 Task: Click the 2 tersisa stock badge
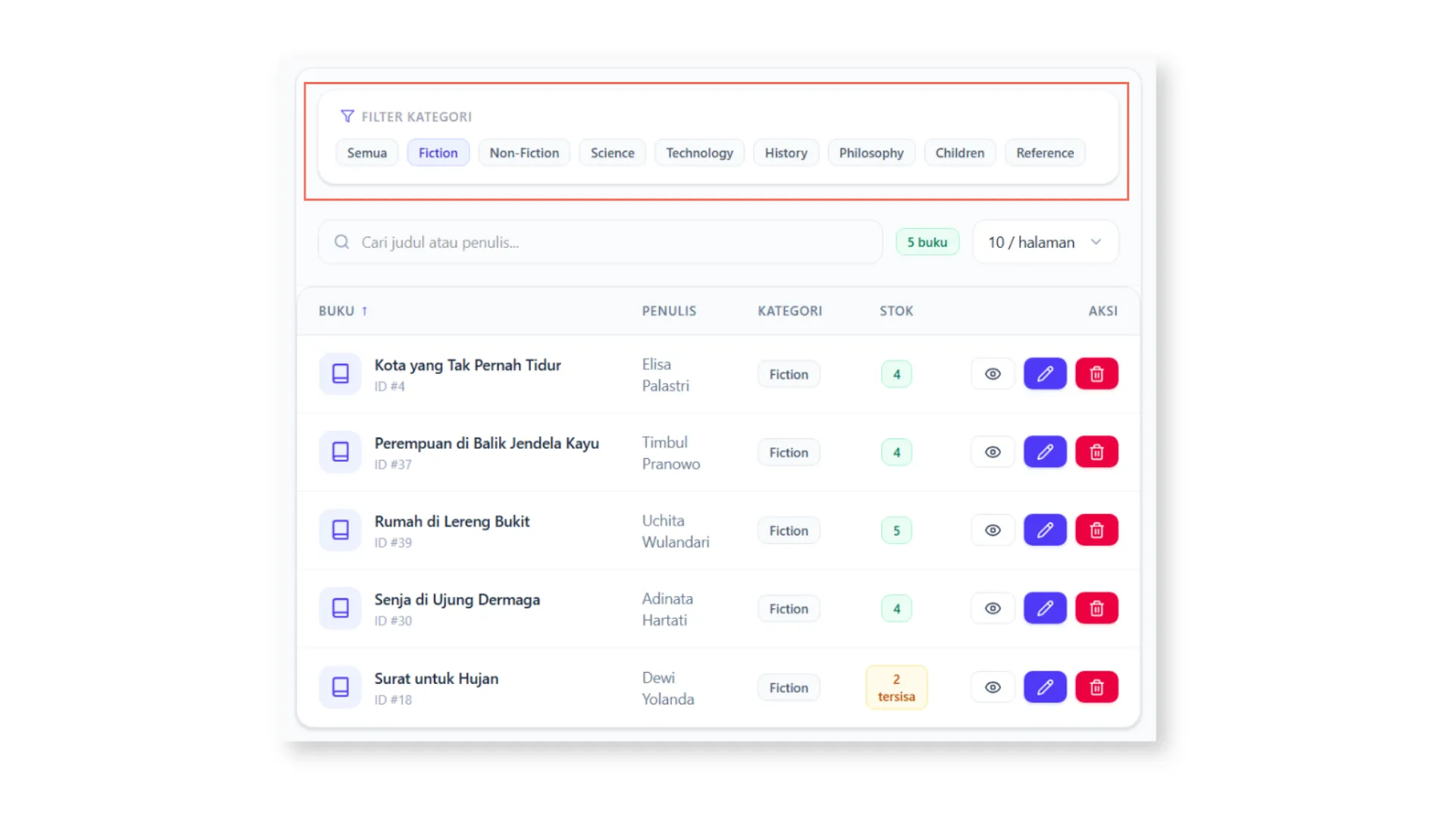point(896,688)
